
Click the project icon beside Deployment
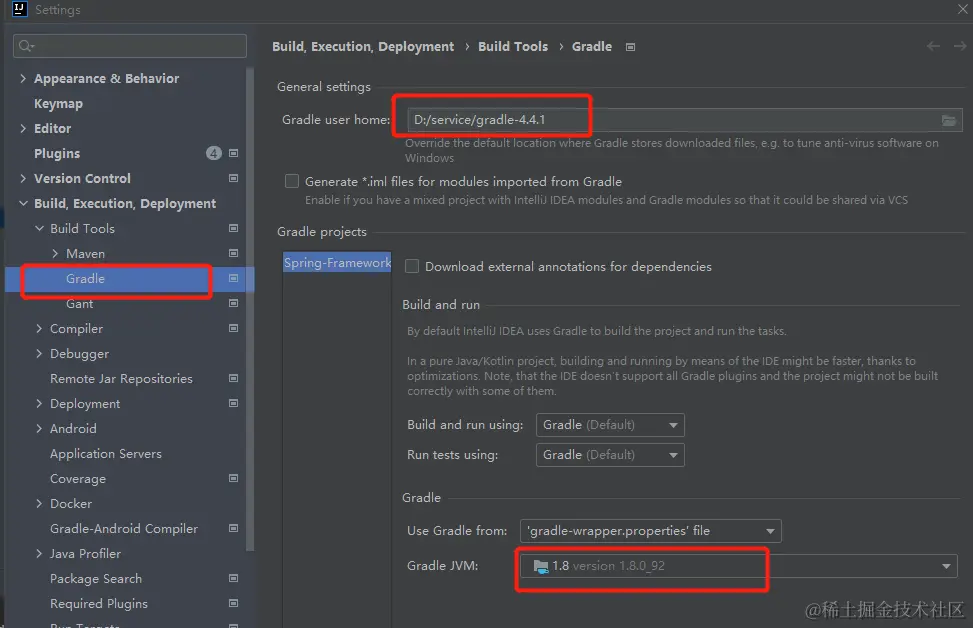(233, 403)
